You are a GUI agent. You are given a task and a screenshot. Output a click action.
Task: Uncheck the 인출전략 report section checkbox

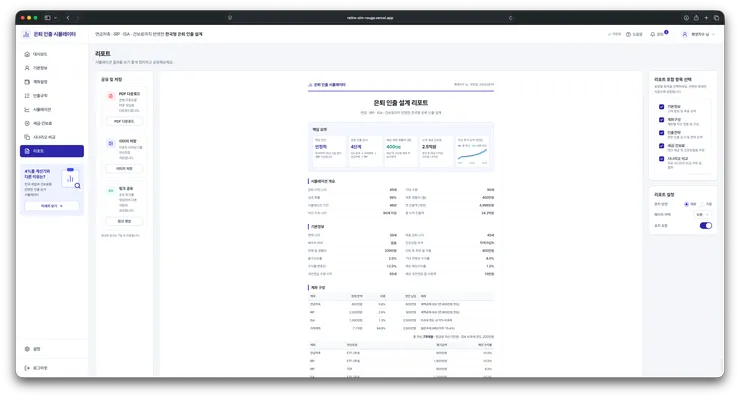pyautogui.click(x=661, y=133)
